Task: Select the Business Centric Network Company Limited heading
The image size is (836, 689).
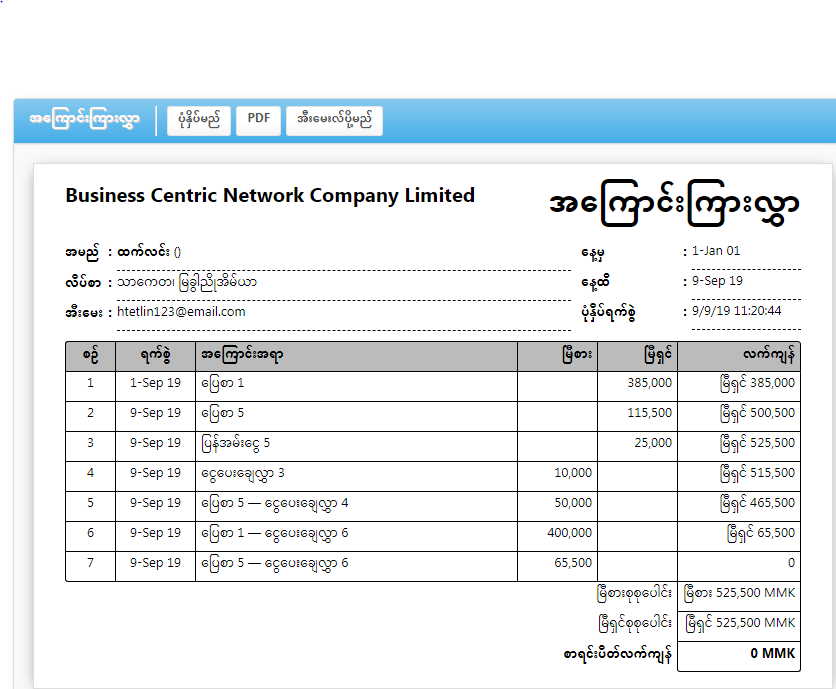Action: 270,195
